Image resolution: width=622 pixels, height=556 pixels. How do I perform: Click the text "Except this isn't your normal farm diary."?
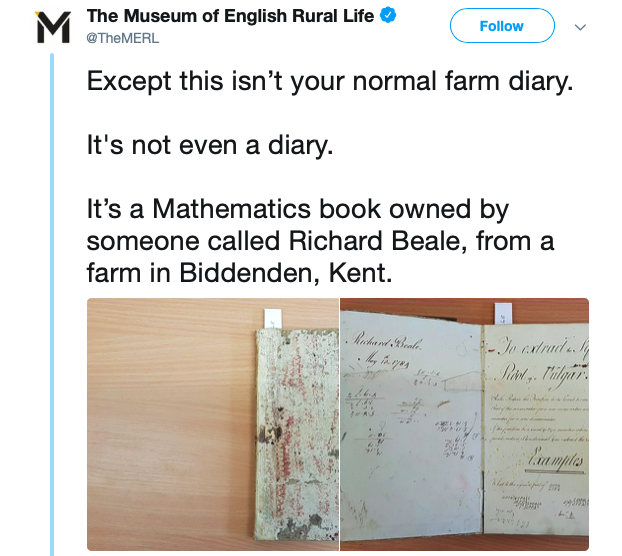pyautogui.click(x=330, y=80)
